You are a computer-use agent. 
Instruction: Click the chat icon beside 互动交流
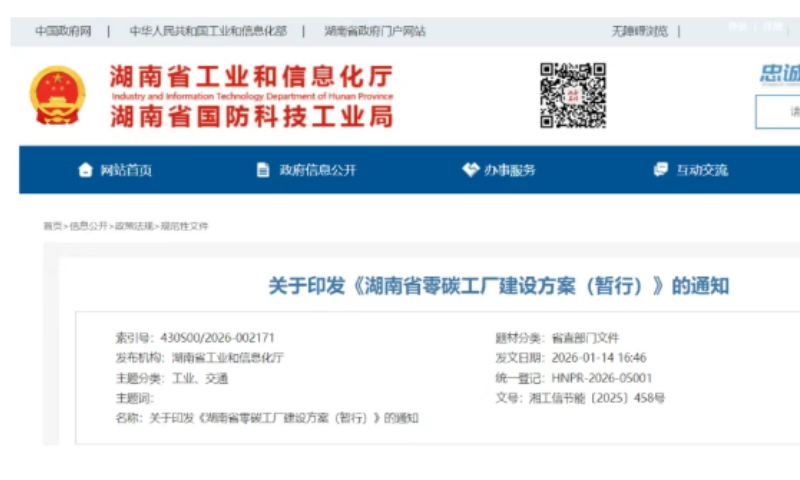tap(660, 170)
